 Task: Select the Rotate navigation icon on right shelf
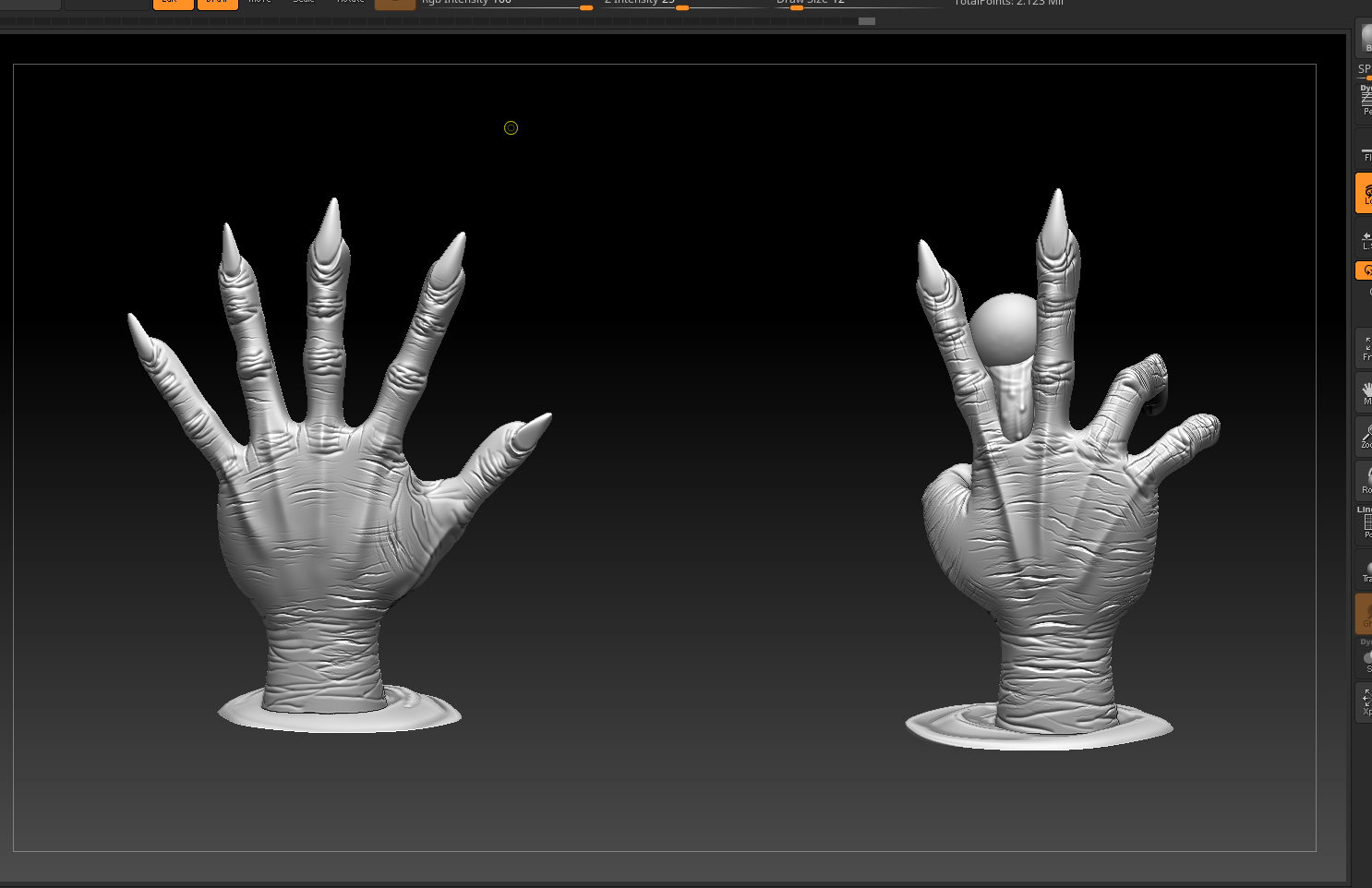point(1366,480)
